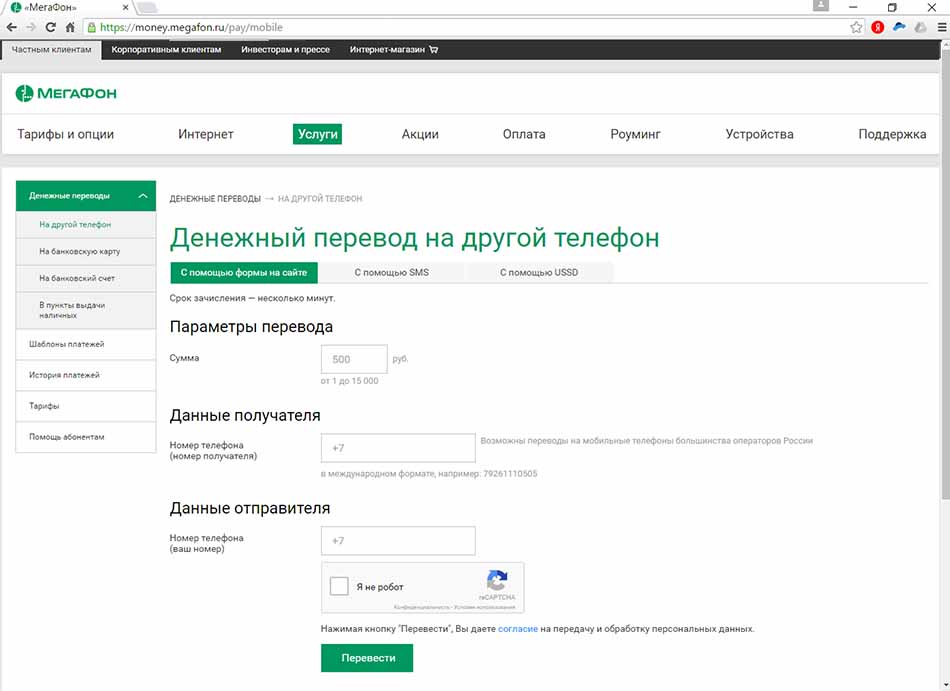Screen dimensions: 950x691
Task: Click the green padlock in the address bar
Action: (x=91, y=27)
